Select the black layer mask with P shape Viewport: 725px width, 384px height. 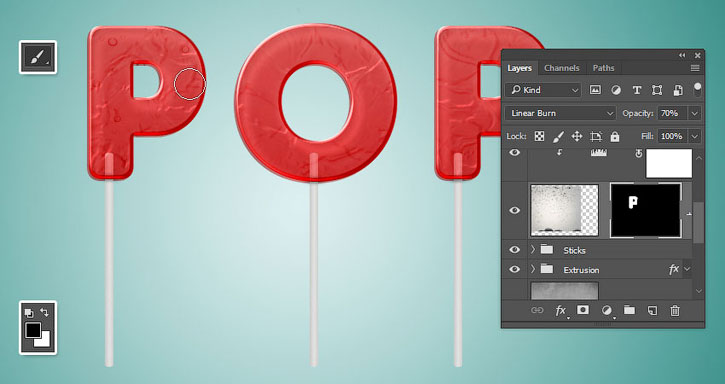646,211
